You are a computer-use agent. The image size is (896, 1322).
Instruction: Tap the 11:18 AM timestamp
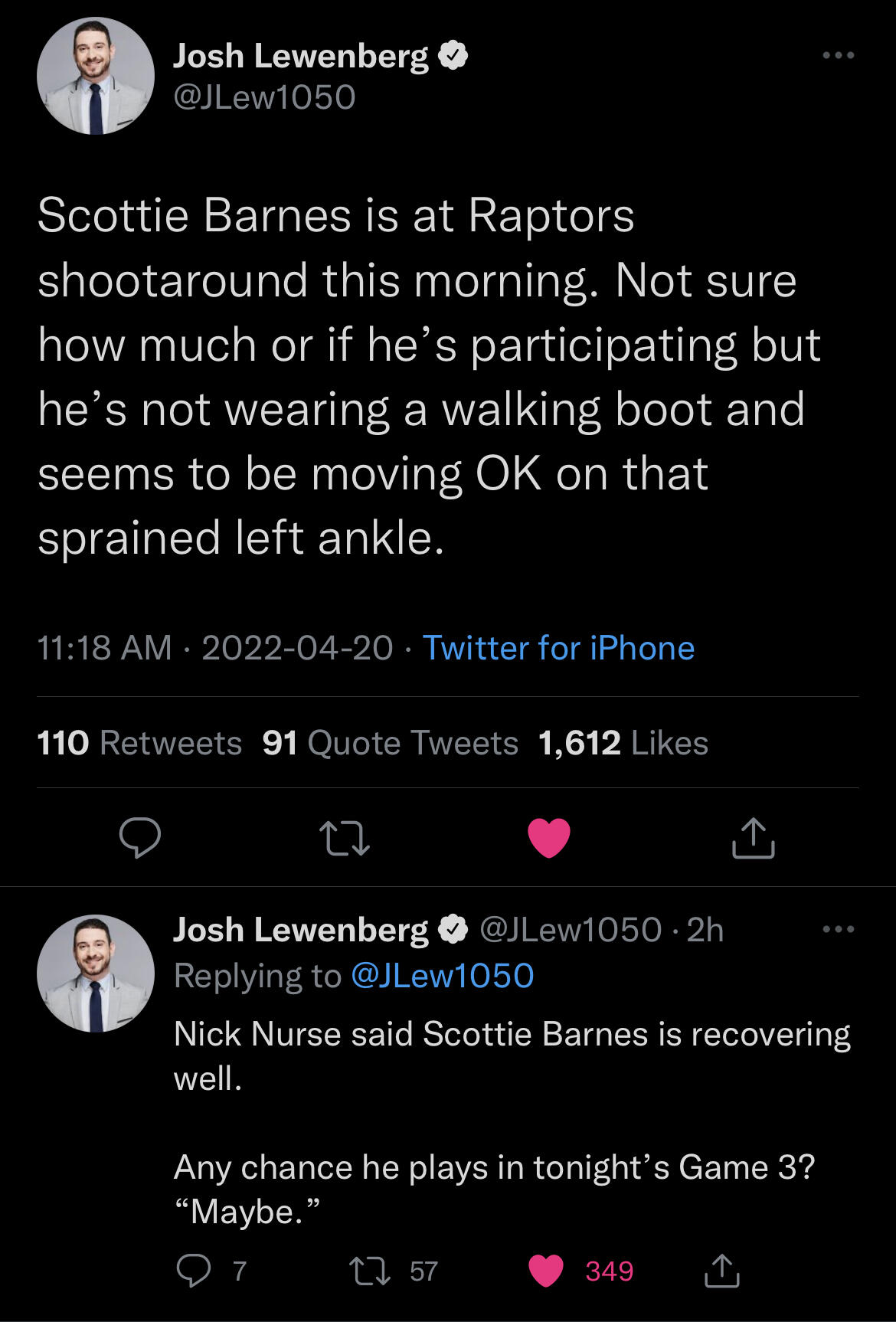click(104, 648)
